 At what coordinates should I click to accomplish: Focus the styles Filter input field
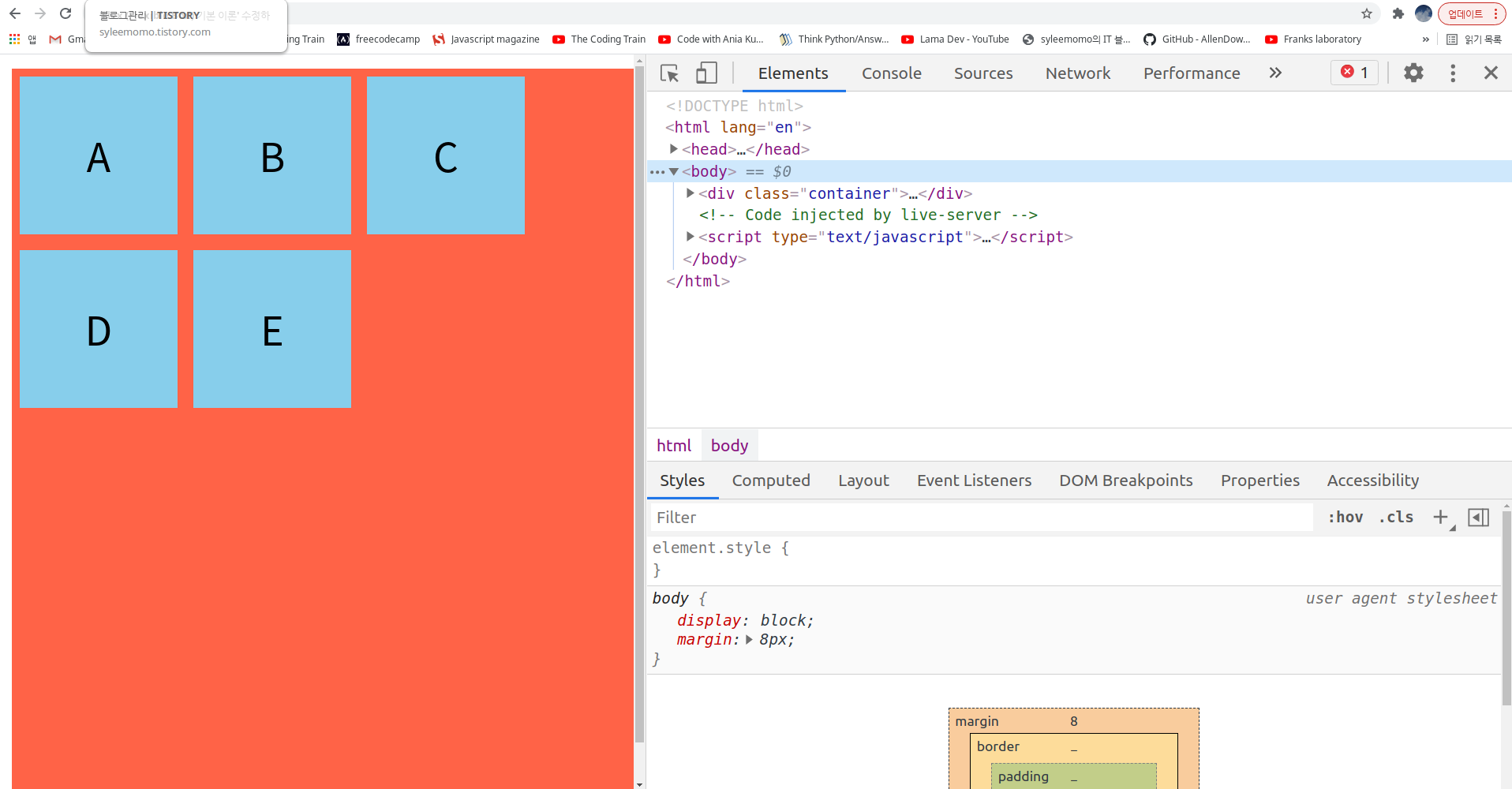point(981,518)
